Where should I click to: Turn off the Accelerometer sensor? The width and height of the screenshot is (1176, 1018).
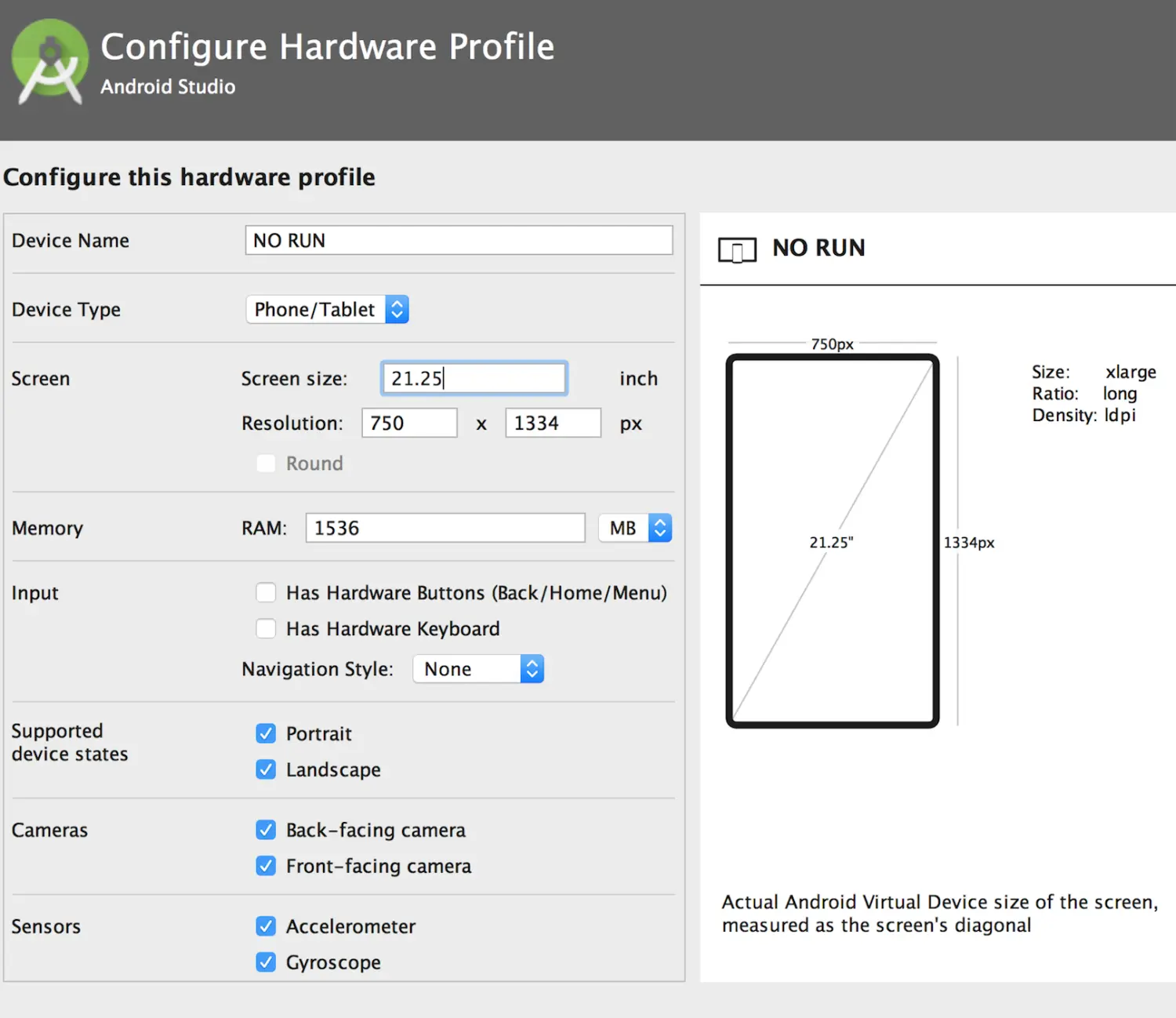(x=266, y=926)
